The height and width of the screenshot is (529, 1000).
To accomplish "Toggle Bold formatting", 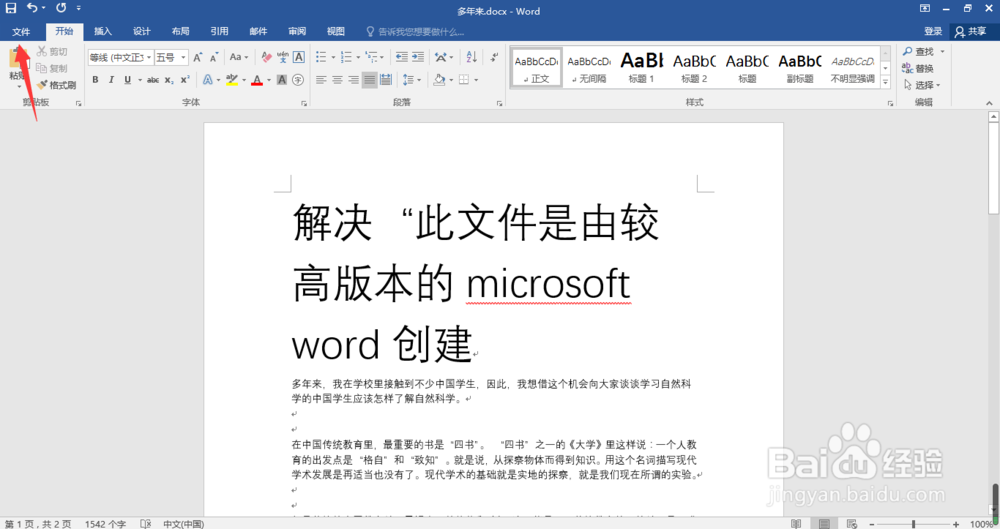I will [x=95, y=80].
